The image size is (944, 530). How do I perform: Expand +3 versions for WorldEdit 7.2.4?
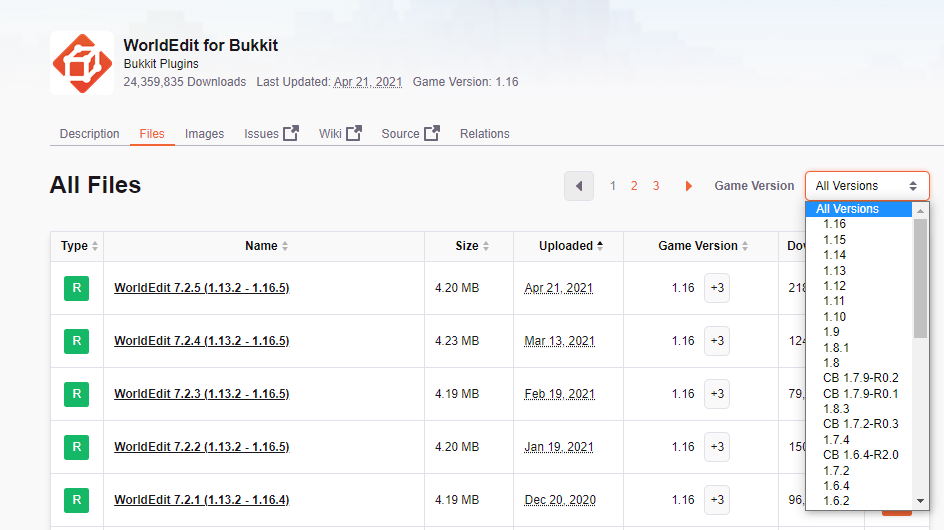tap(717, 341)
